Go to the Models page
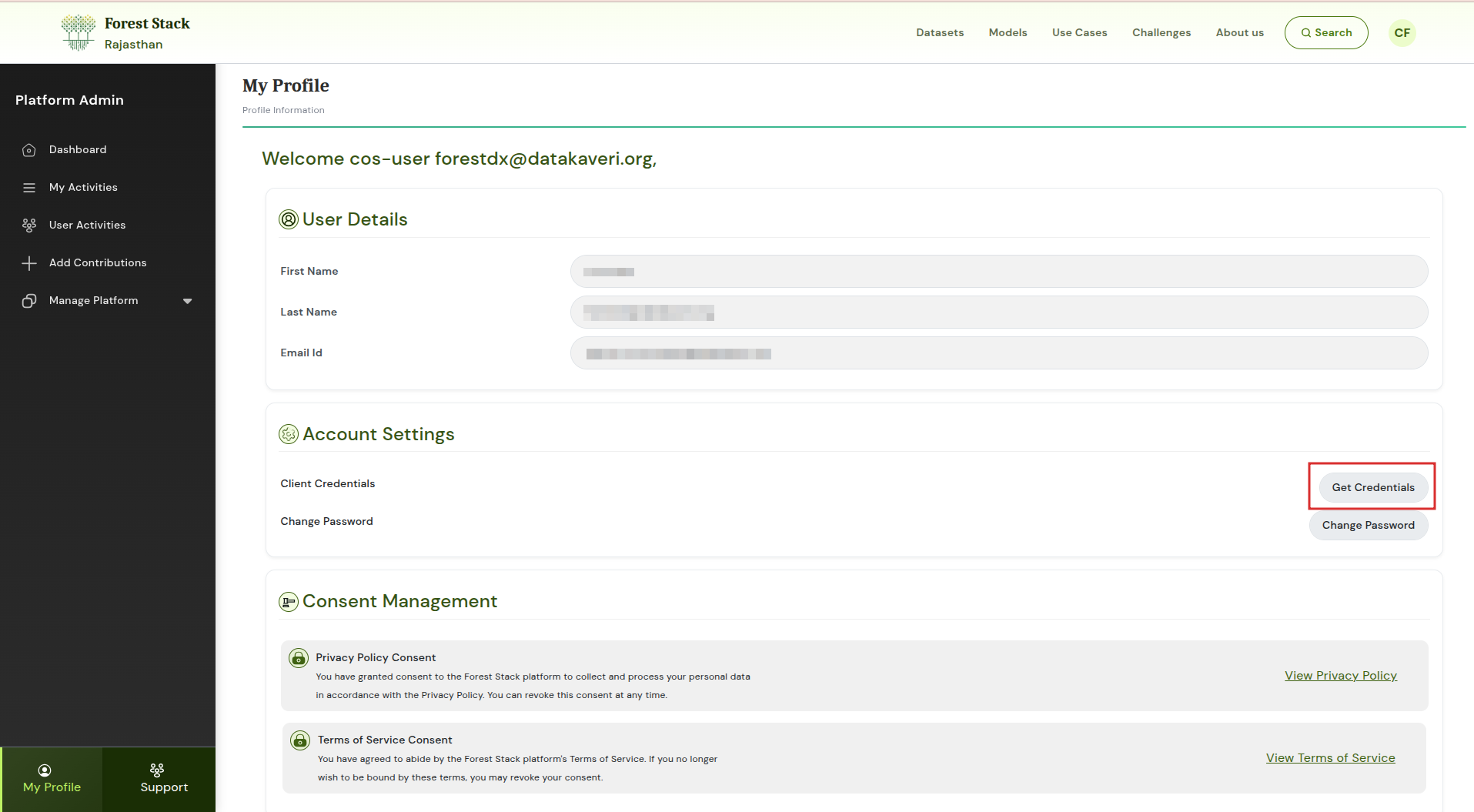This screenshot has width=1474, height=812. click(x=1008, y=33)
